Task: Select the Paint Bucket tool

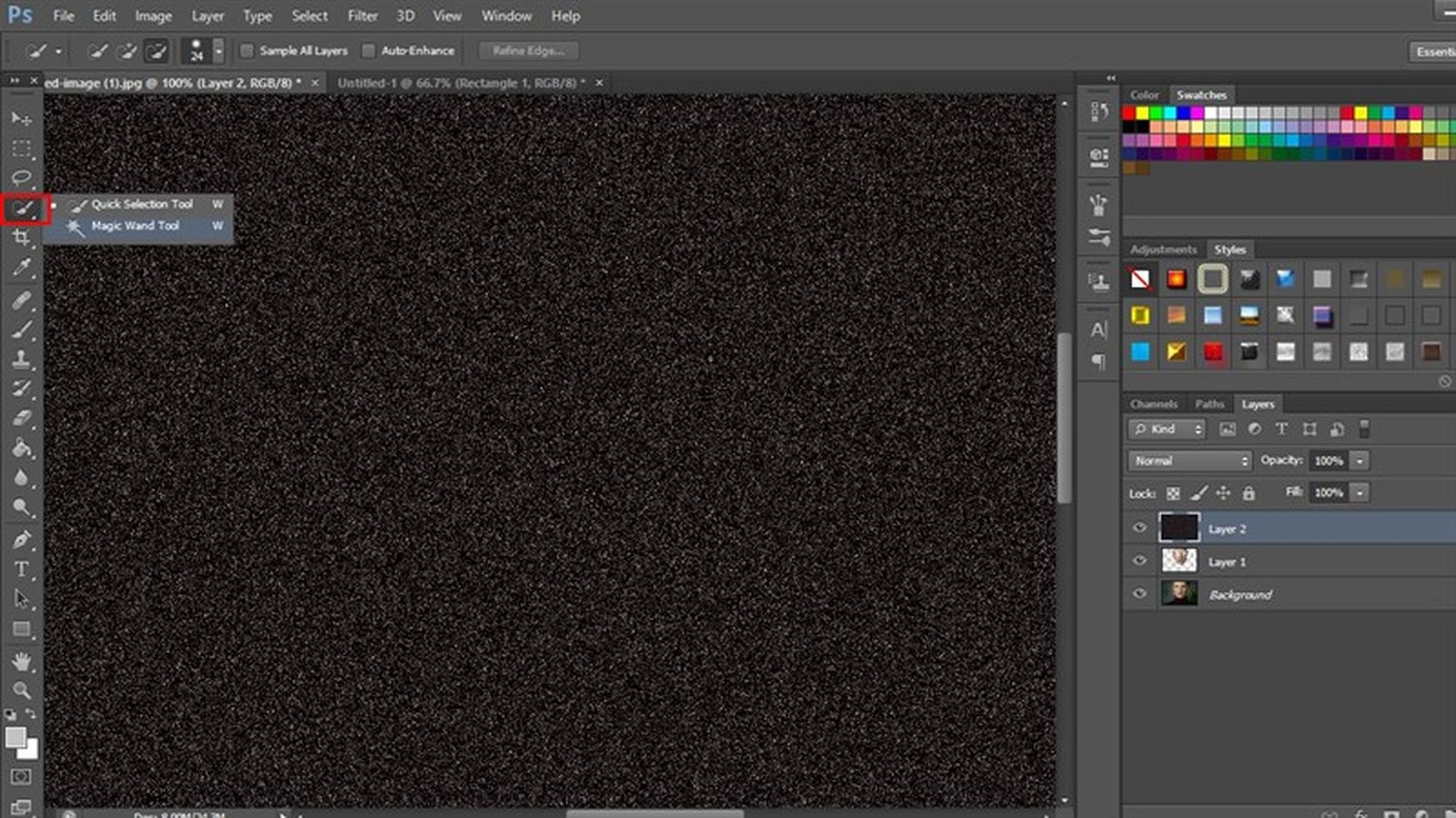Action: [21, 448]
